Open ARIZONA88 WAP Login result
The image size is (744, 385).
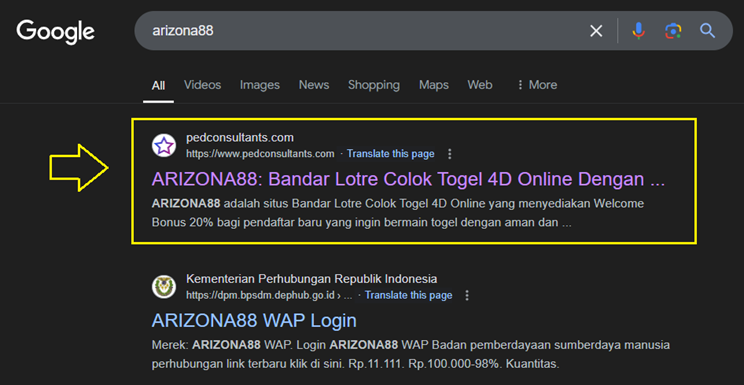[254, 321]
